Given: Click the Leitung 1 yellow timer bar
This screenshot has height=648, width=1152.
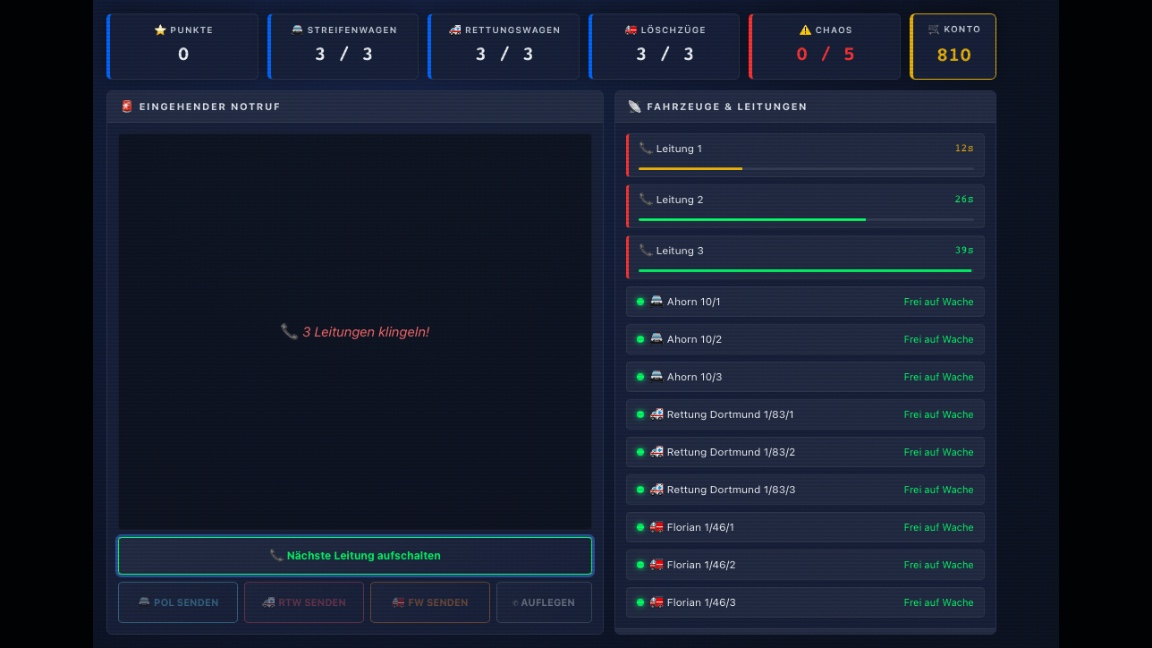Looking at the screenshot, I should [x=691, y=169].
